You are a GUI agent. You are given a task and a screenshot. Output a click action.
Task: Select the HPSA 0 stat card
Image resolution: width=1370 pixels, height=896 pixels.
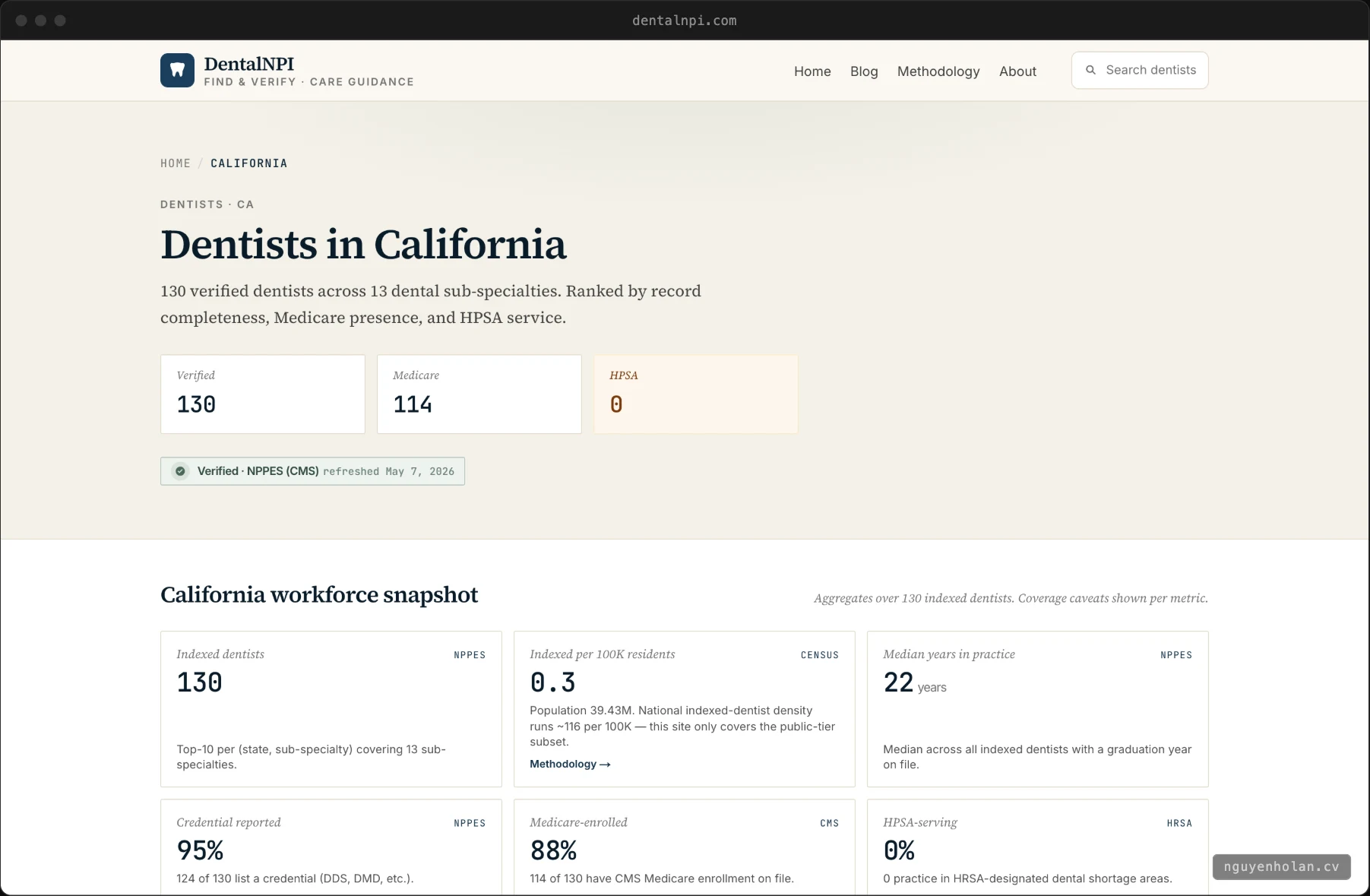point(696,394)
